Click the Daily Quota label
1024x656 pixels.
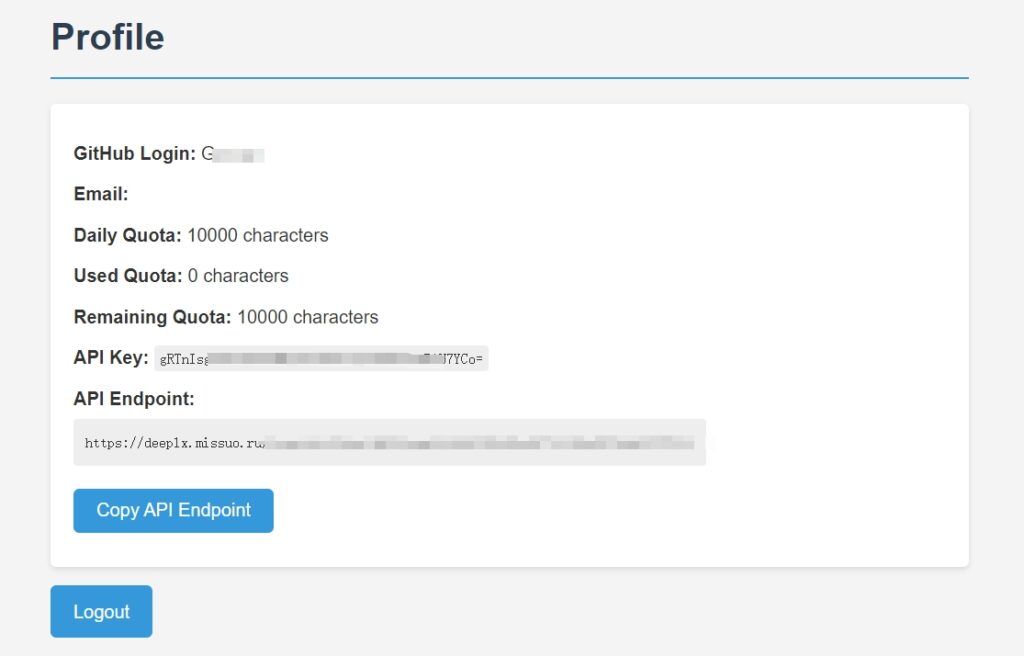(127, 235)
